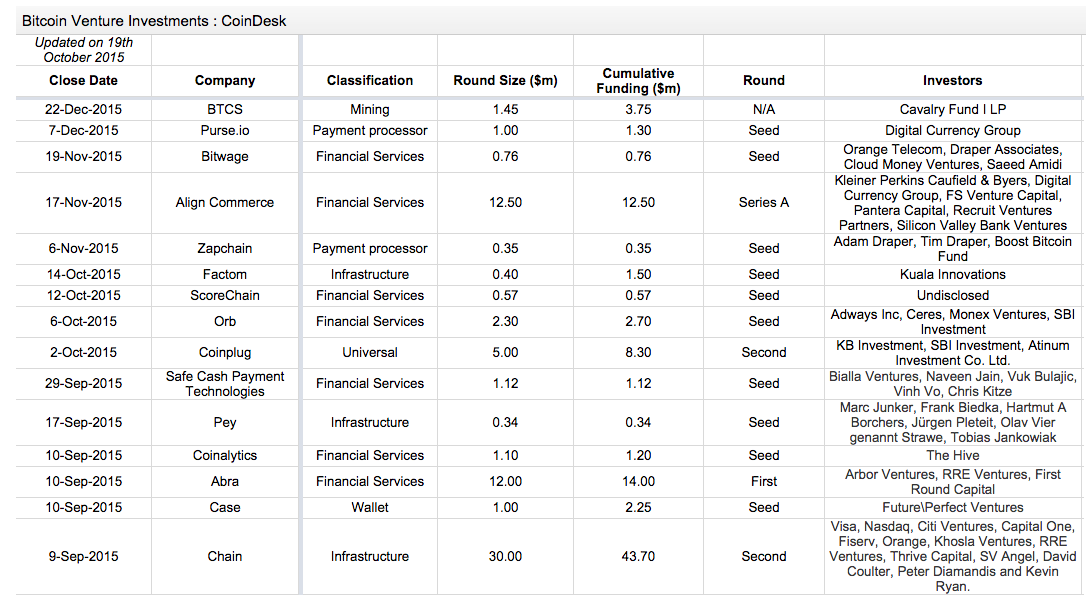Select the 'Cavalry Fund I LP' investor cell
The width and height of the screenshot is (1086, 595).
coord(953,109)
